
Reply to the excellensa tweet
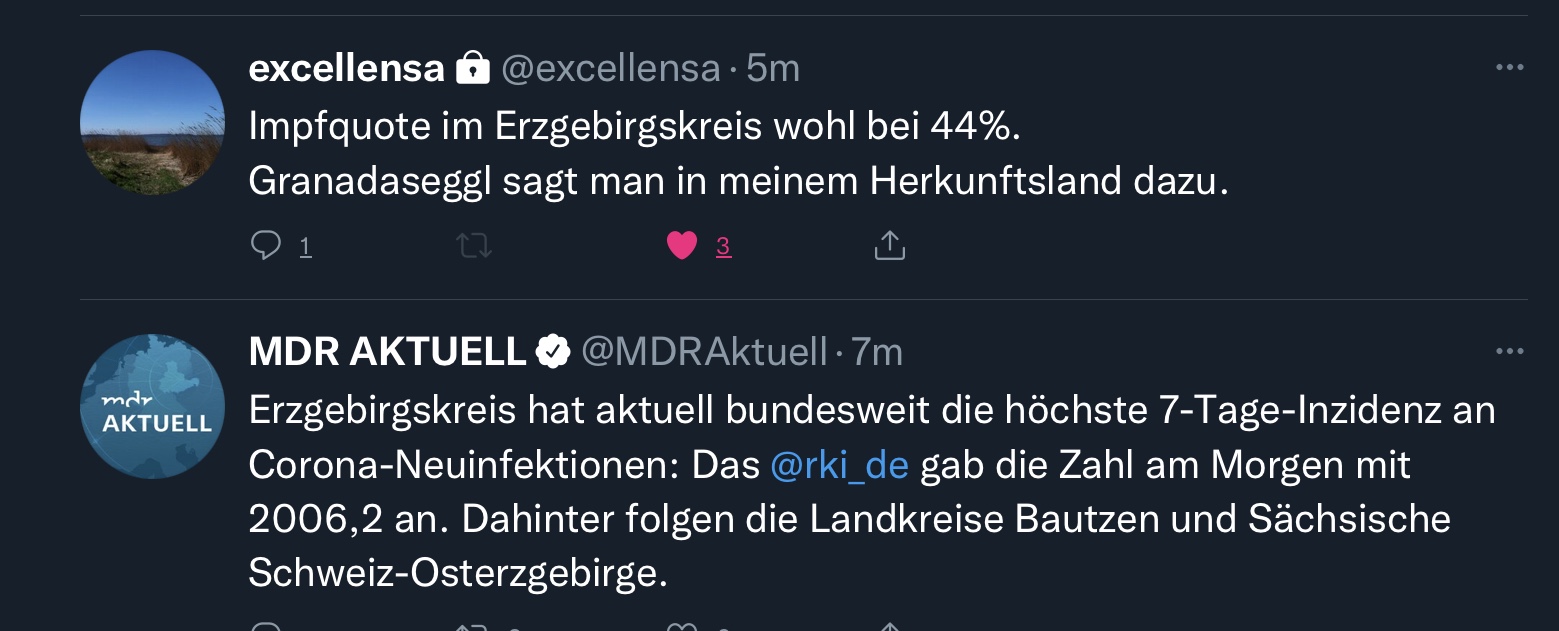coord(265,245)
